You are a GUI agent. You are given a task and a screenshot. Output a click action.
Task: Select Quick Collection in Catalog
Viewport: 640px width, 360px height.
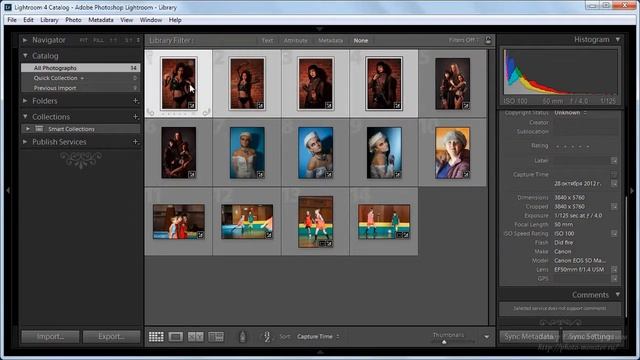click(x=81, y=78)
